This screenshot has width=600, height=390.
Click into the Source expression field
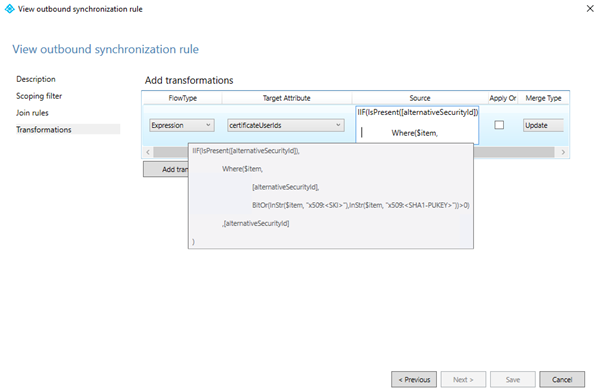tap(417, 124)
